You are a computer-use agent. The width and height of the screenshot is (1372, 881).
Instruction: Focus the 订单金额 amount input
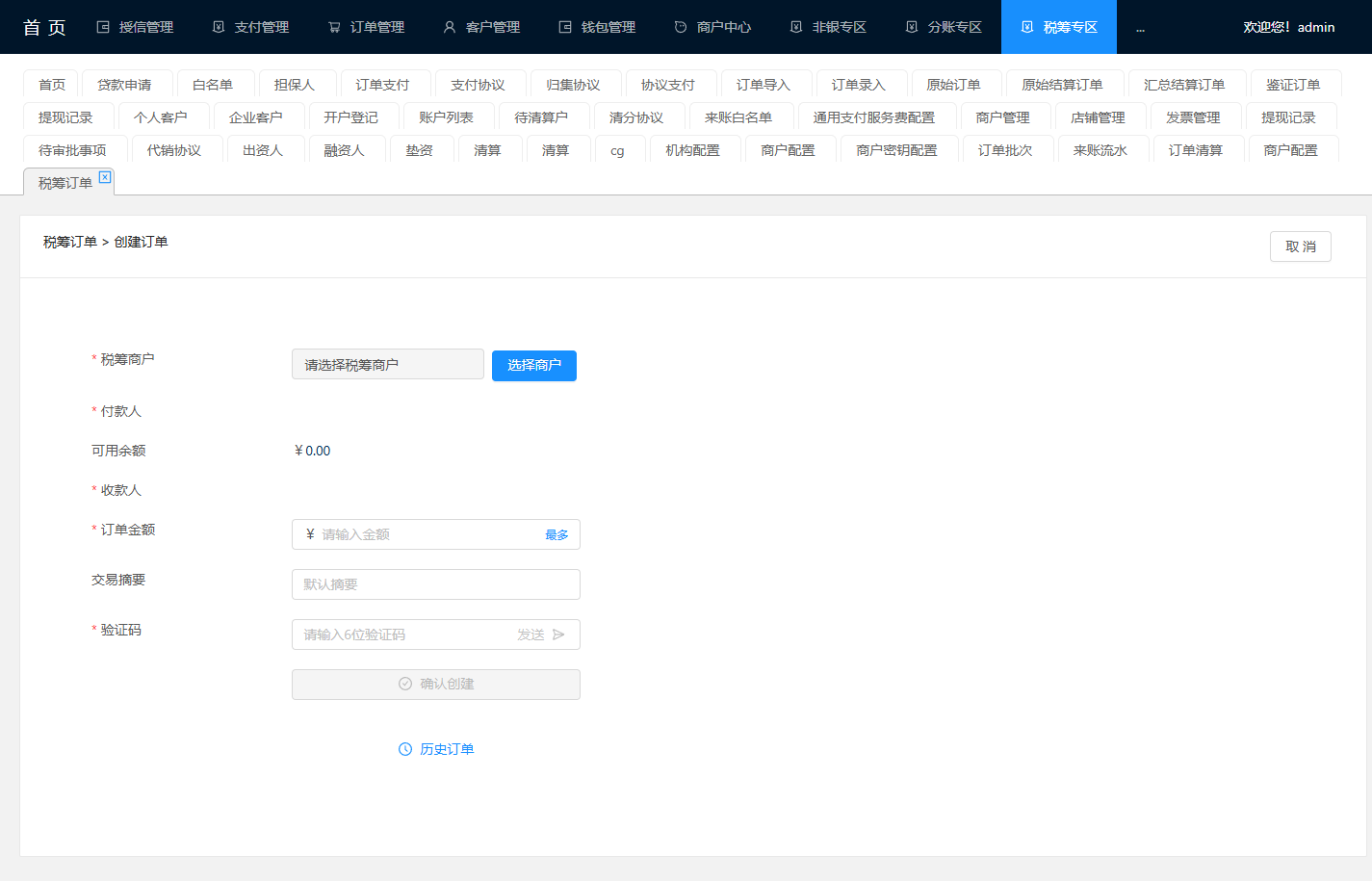(x=436, y=534)
